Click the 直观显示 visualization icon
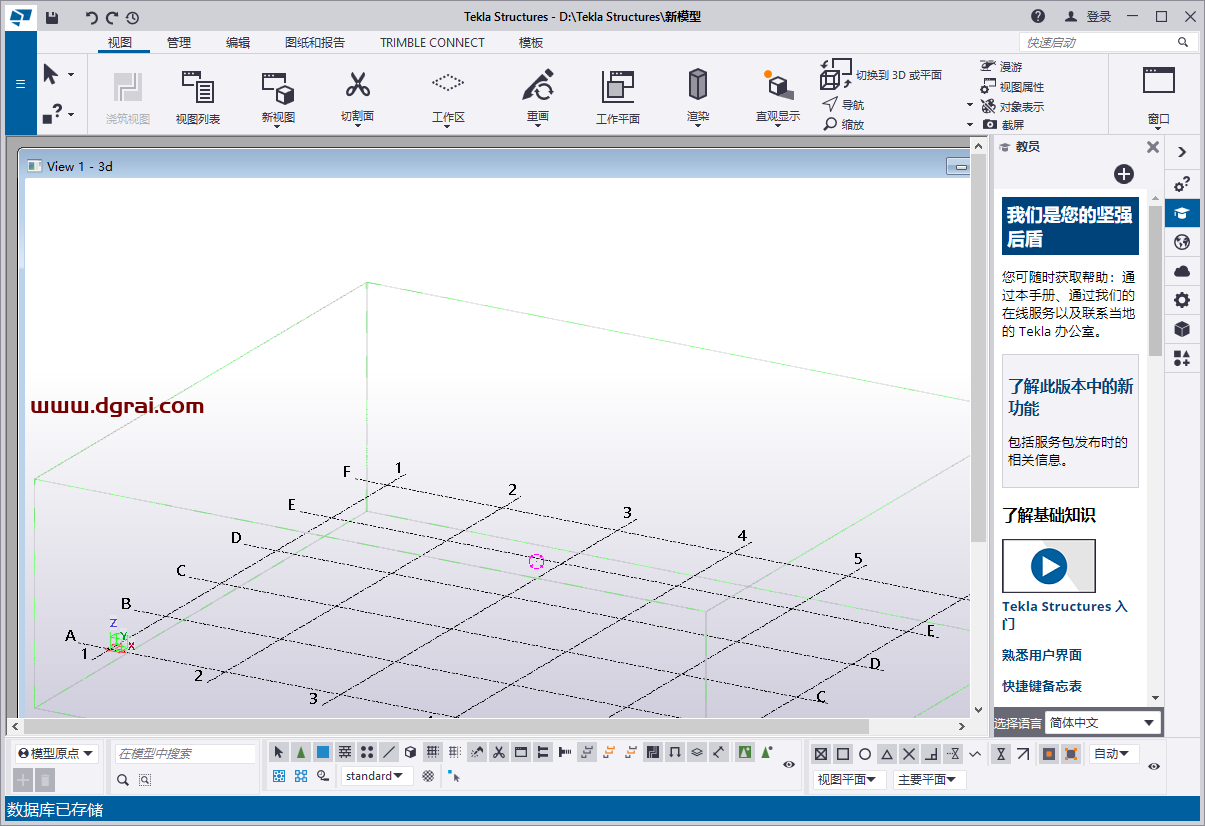Image resolution: width=1205 pixels, height=826 pixels. [x=778, y=85]
